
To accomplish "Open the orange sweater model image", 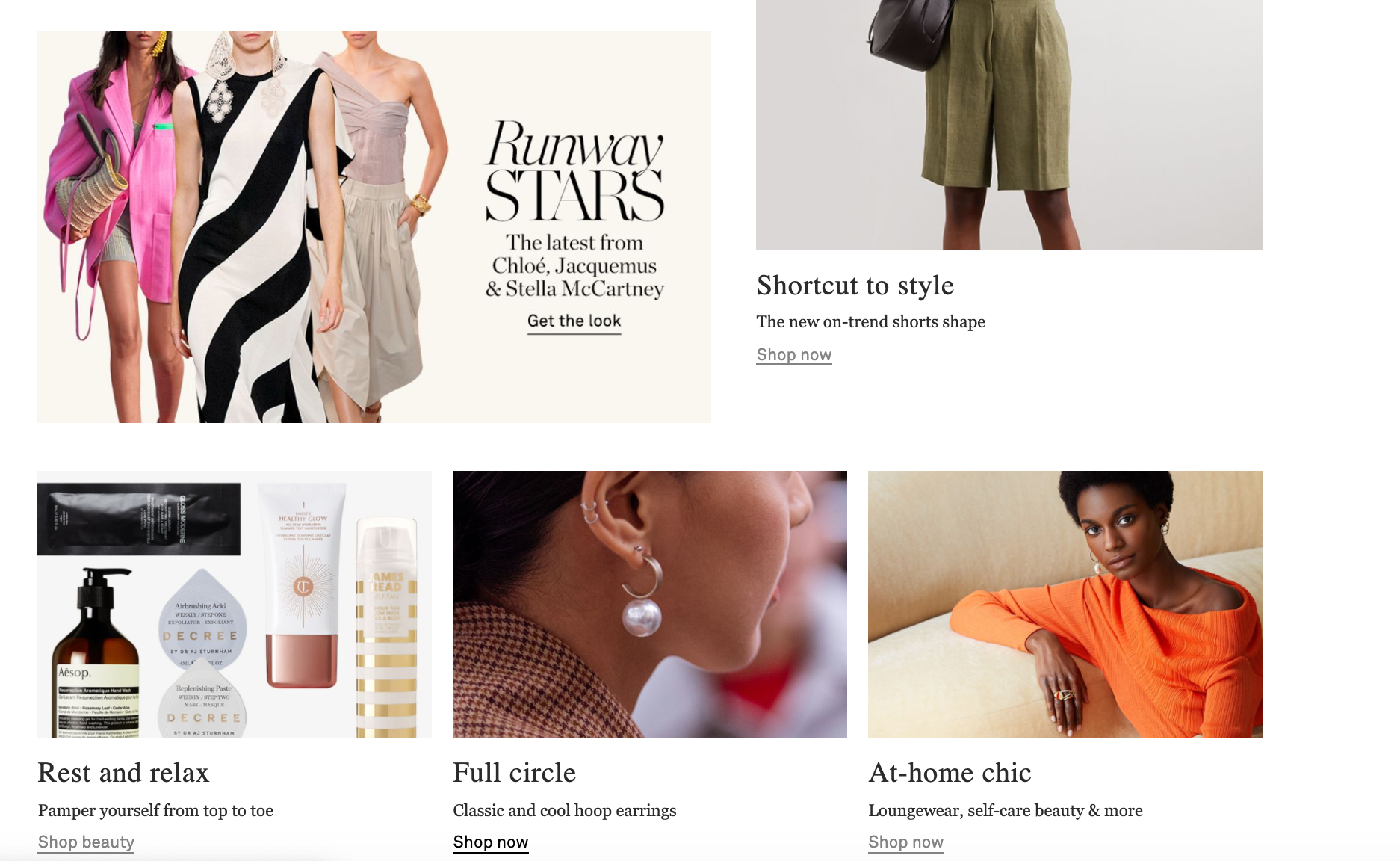I will pos(1065,605).
